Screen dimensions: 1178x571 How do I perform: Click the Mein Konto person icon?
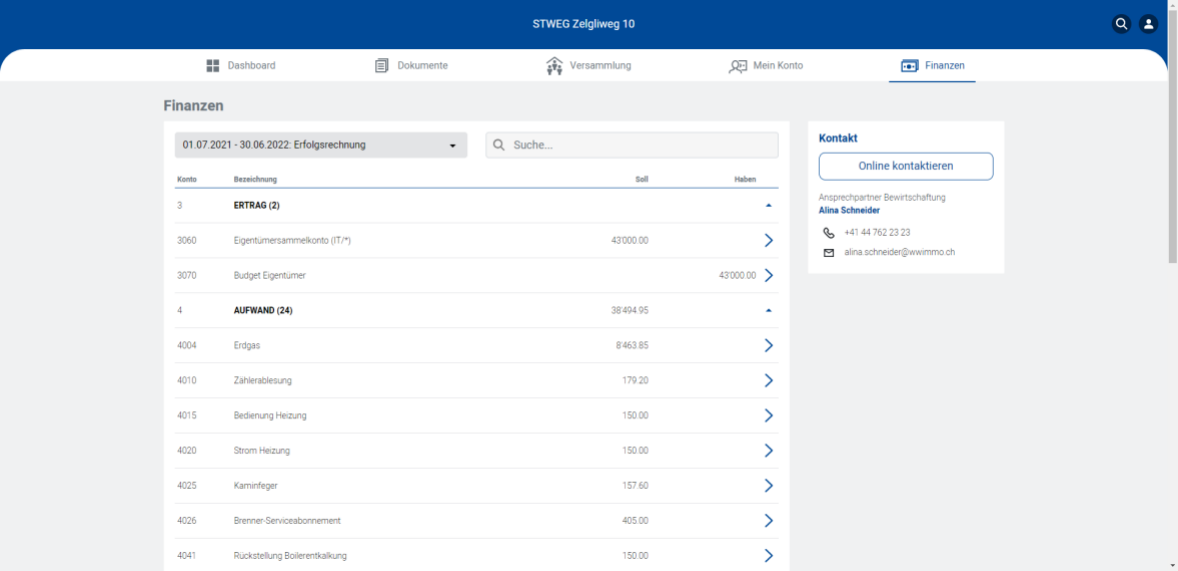point(737,65)
